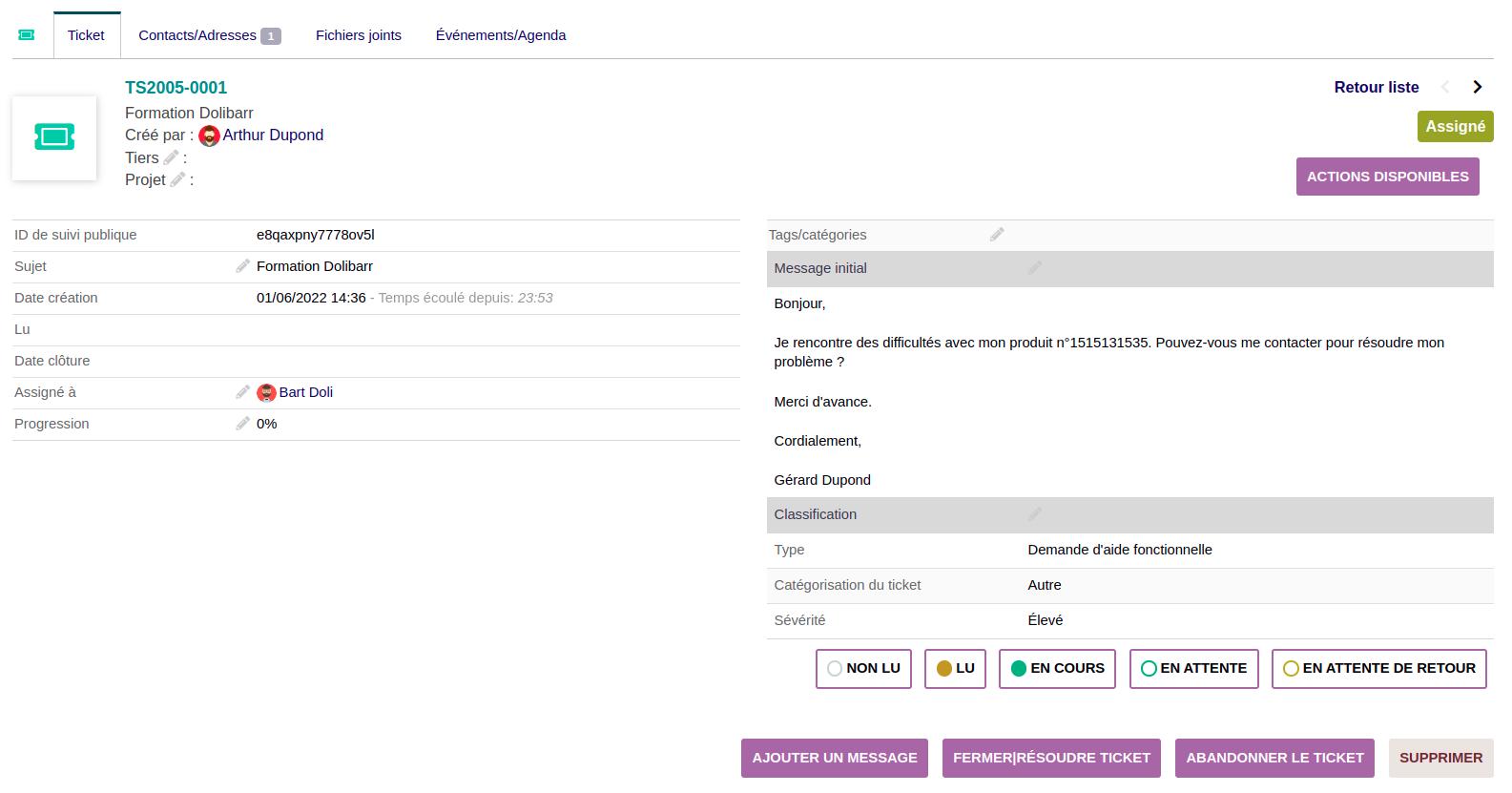The image size is (1512, 793).
Task: Click the Type value Demande d'aide fonctionnelle
Action: [1120, 550]
